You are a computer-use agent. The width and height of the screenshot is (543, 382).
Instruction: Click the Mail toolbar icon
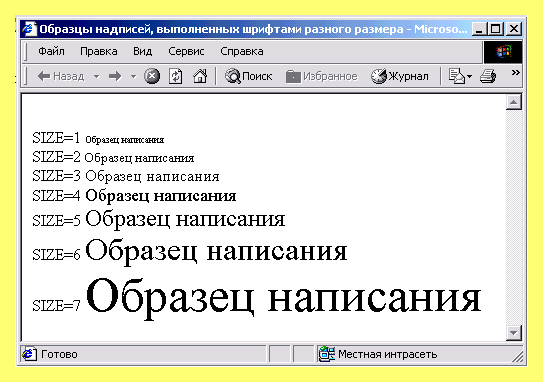click(x=457, y=76)
